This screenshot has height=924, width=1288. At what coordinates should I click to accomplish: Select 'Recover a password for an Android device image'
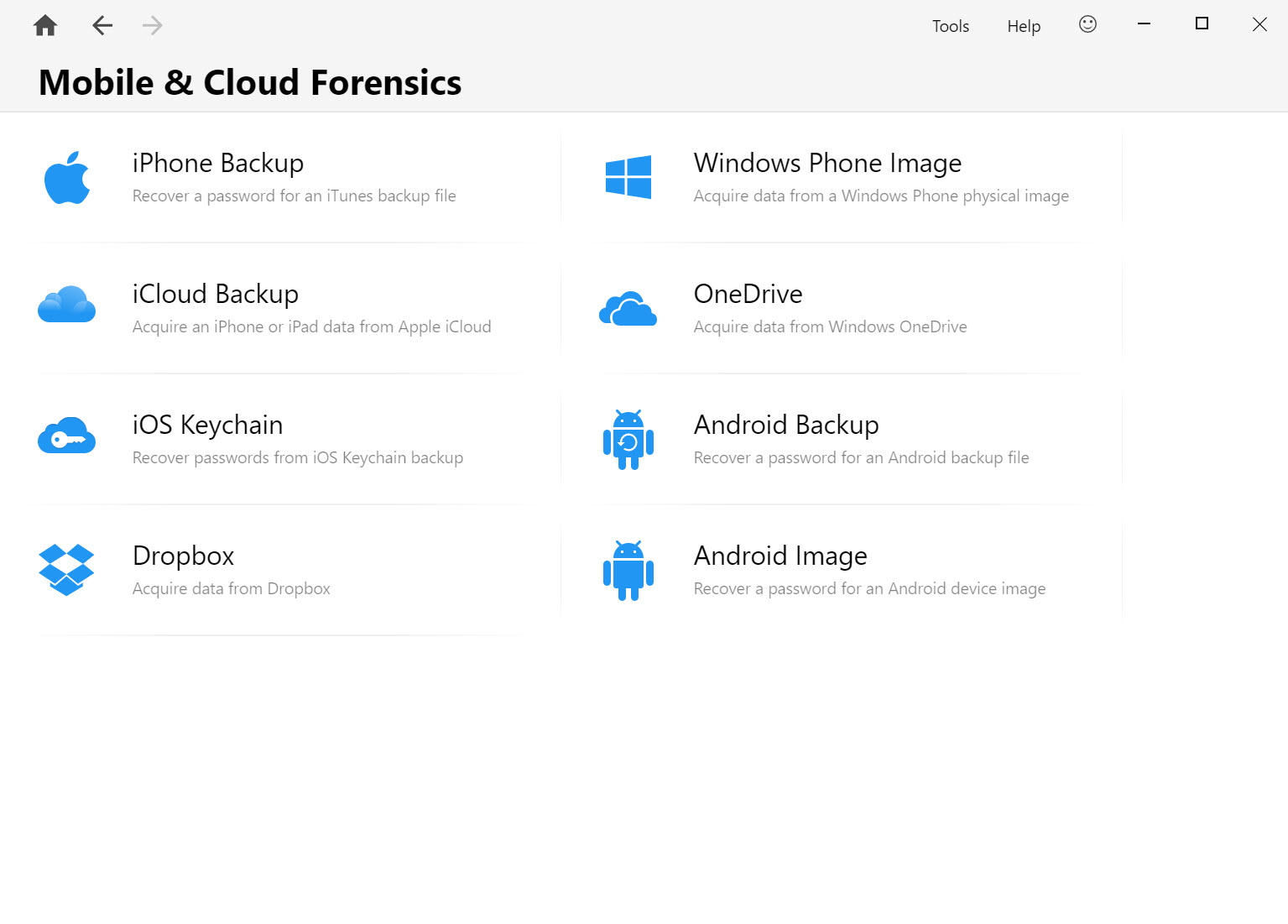870,588
